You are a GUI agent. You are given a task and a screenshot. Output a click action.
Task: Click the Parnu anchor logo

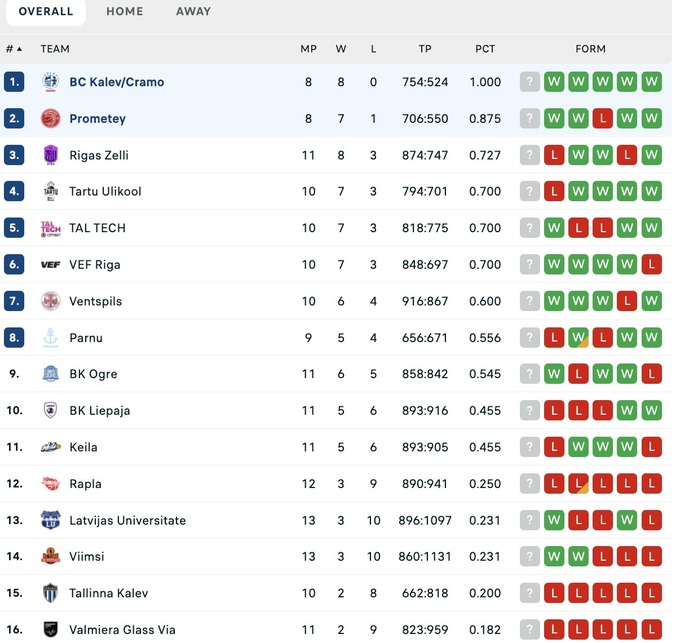point(50,338)
